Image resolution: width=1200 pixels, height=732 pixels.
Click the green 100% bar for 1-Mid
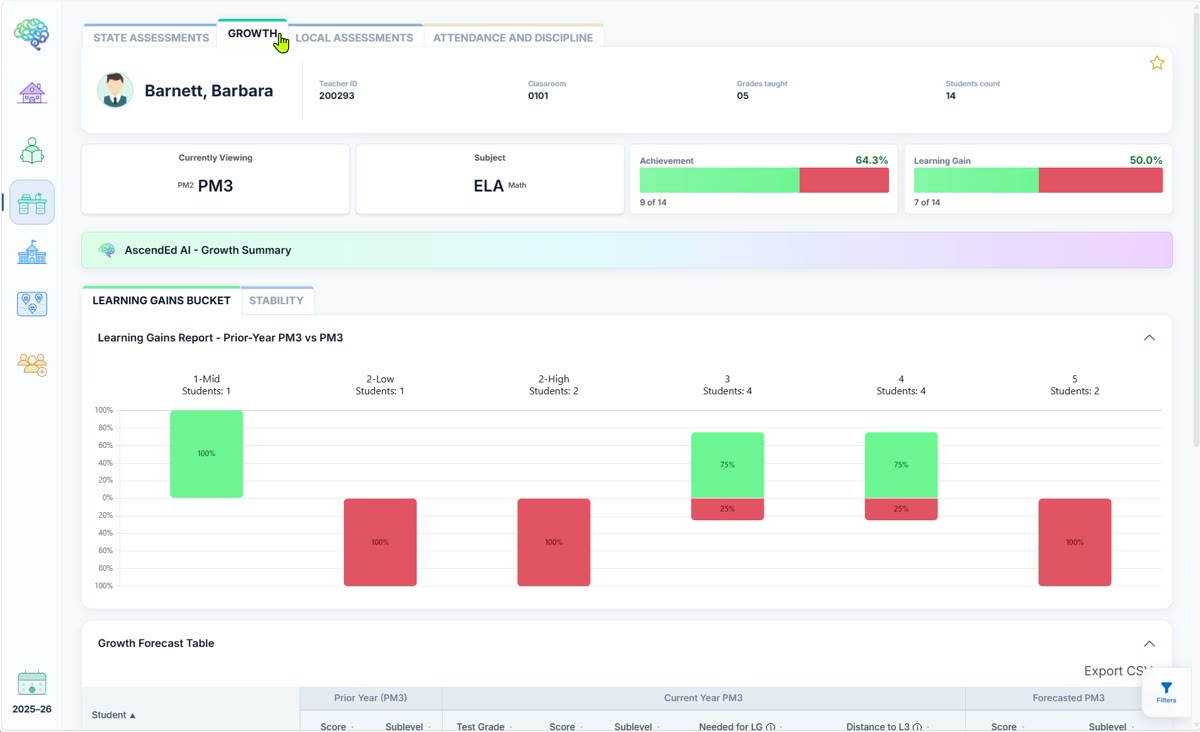206,454
